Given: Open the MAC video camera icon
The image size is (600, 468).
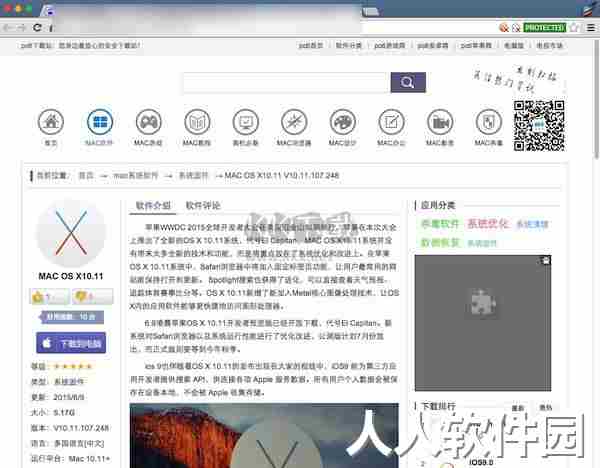Looking at the screenshot, I should point(440,122).
